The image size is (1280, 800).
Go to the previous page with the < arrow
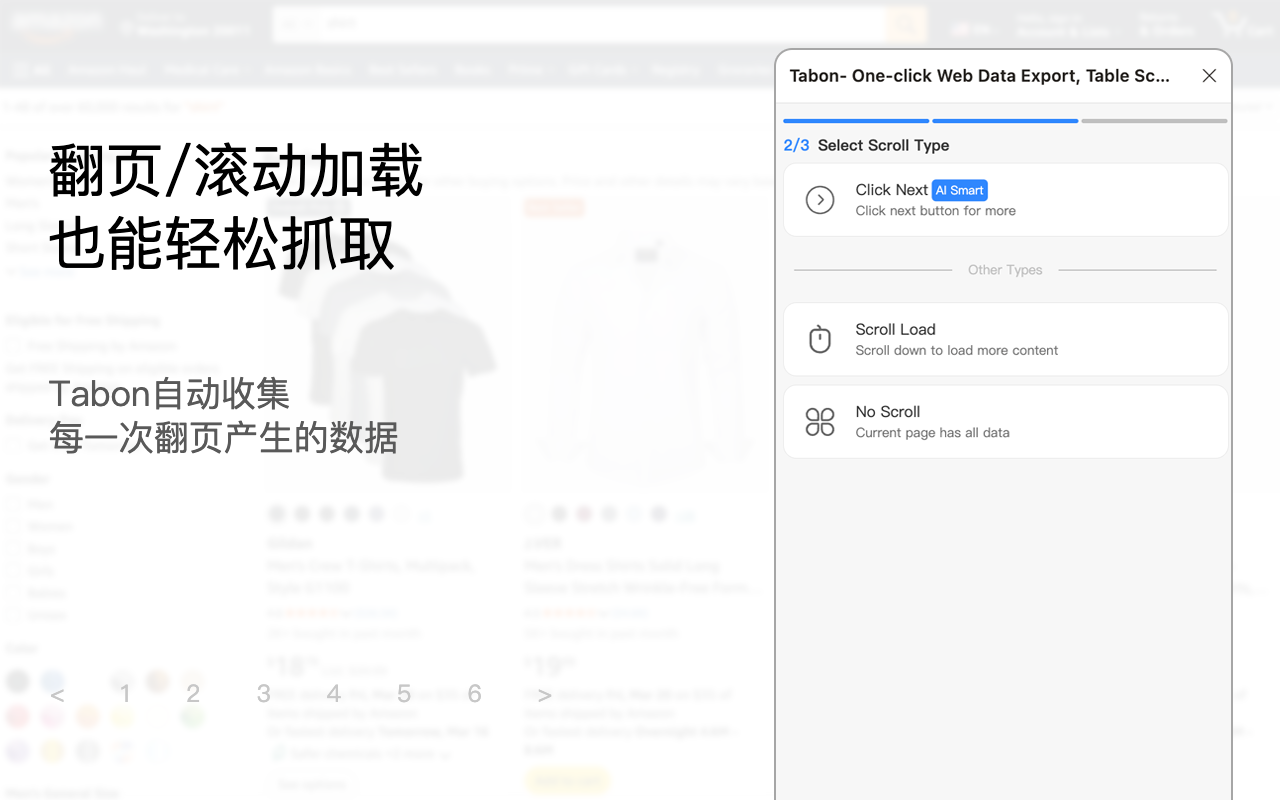point(57,694)
